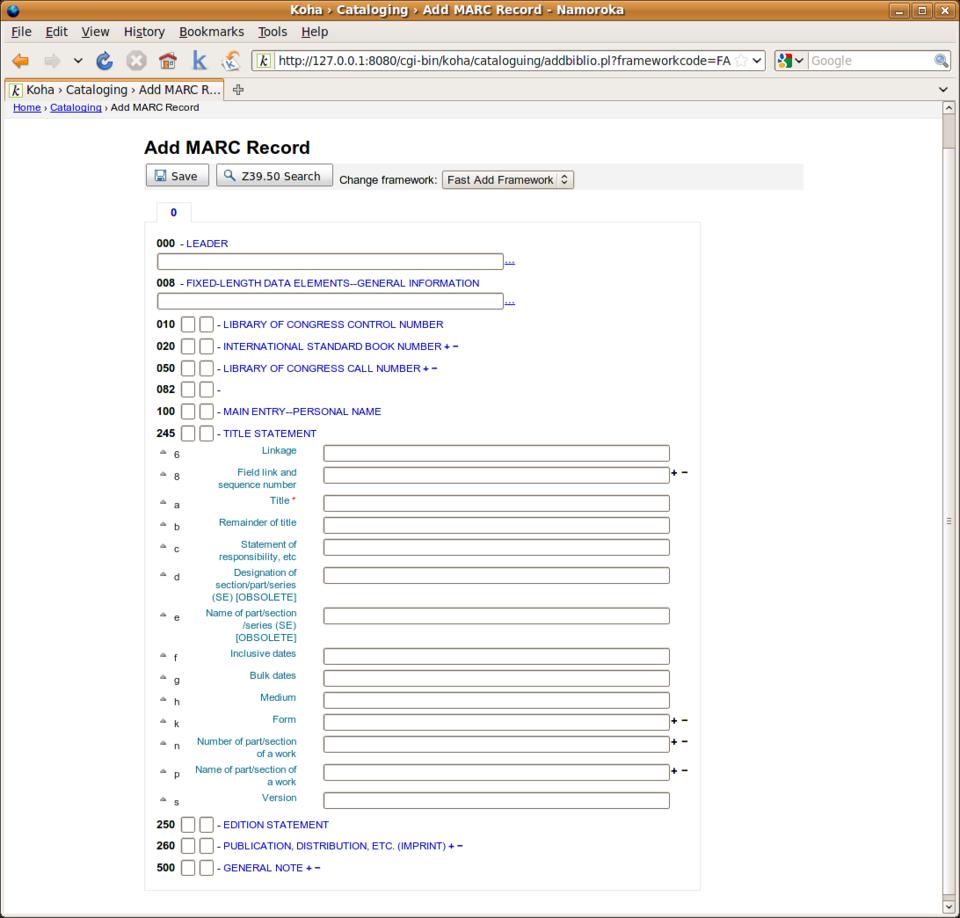Click the up-arrow icon beside subfield a Title

coord(163,502)
